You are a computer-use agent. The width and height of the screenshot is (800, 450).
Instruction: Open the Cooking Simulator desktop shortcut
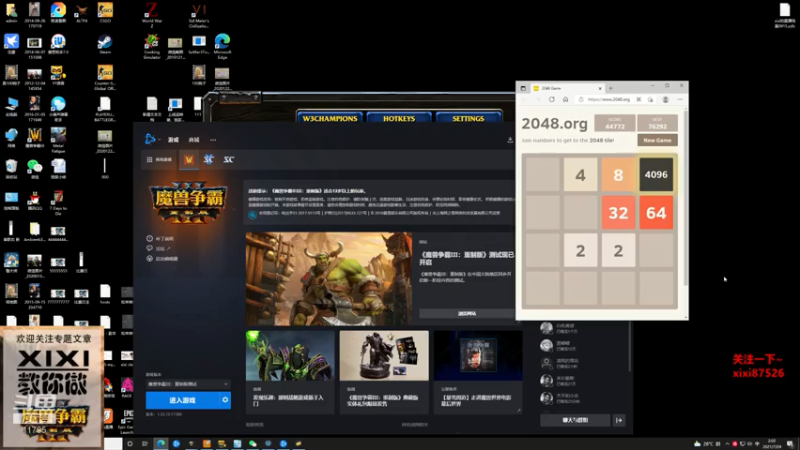pos(152,46)
